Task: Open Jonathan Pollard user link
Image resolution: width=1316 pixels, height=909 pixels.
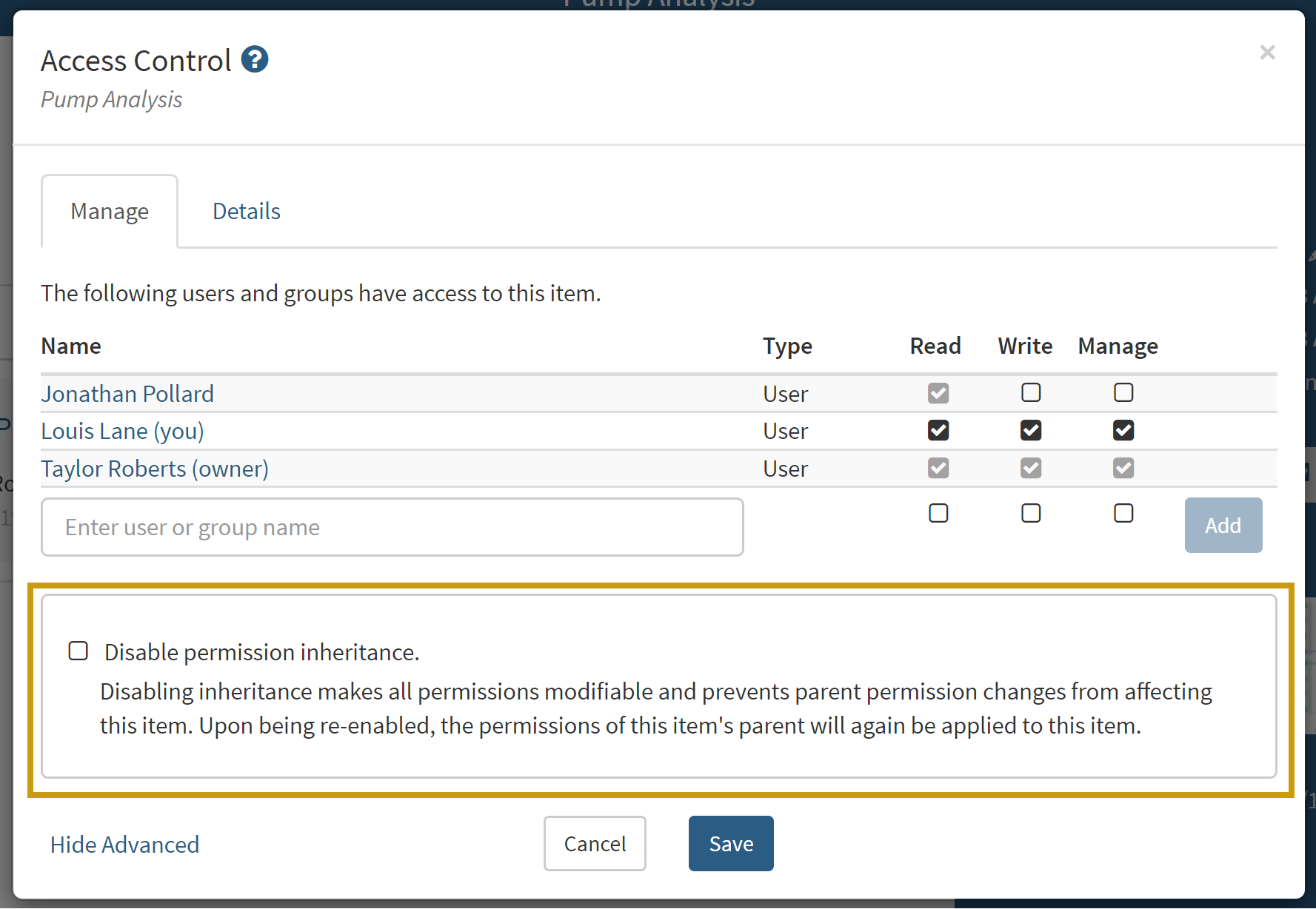Action: click(x=127, y=394)
